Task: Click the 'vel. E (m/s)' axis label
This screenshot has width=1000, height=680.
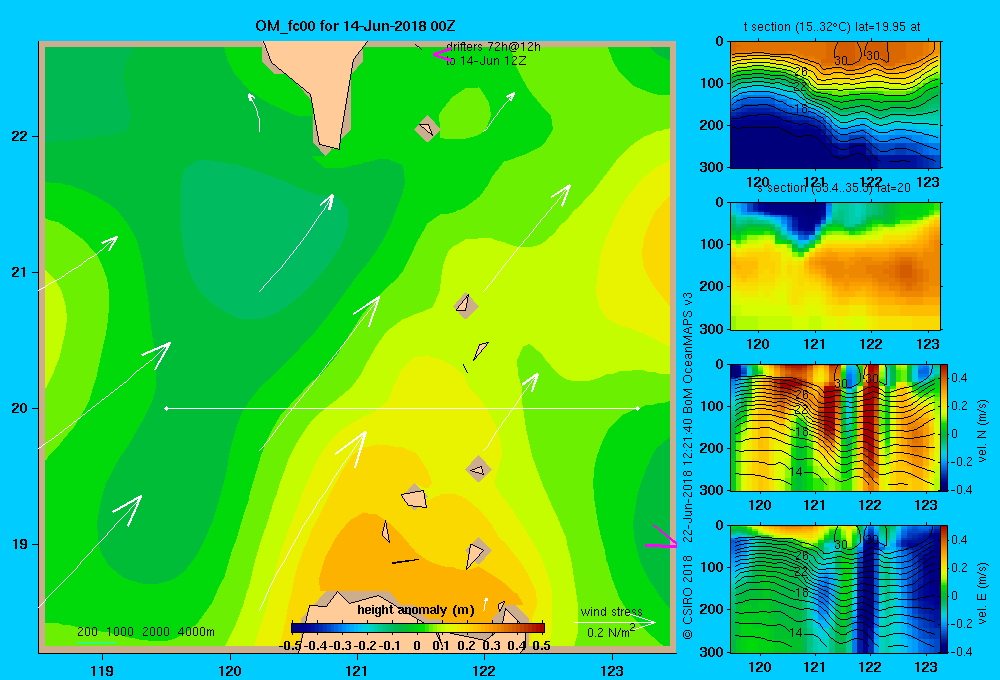Action: pyautogui.click(x=982, y=593)
